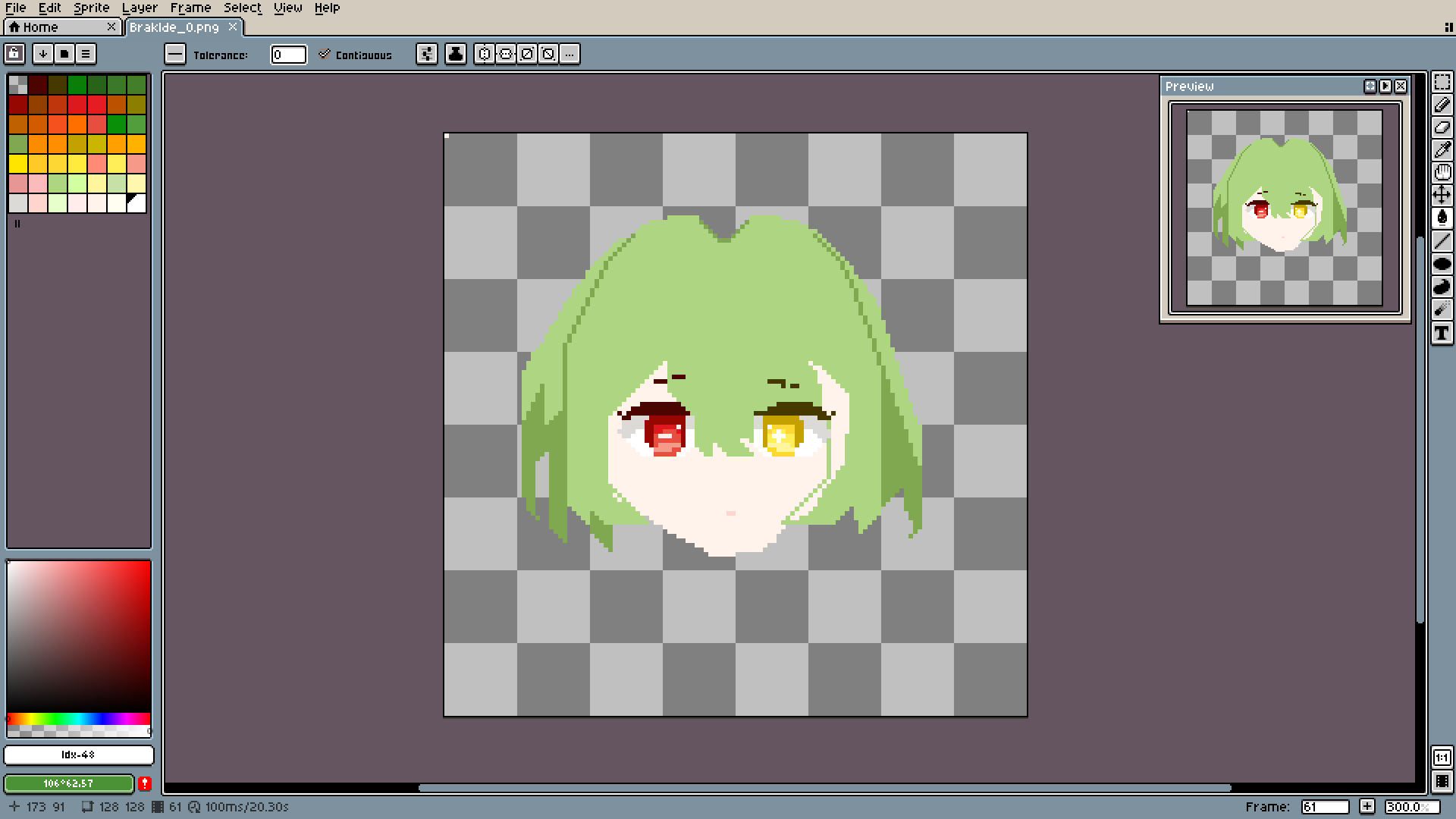Click the green foreground color indicator
Image resolution: width=1456 pixels, height=819 pixels.
click(x=68, y=783)
